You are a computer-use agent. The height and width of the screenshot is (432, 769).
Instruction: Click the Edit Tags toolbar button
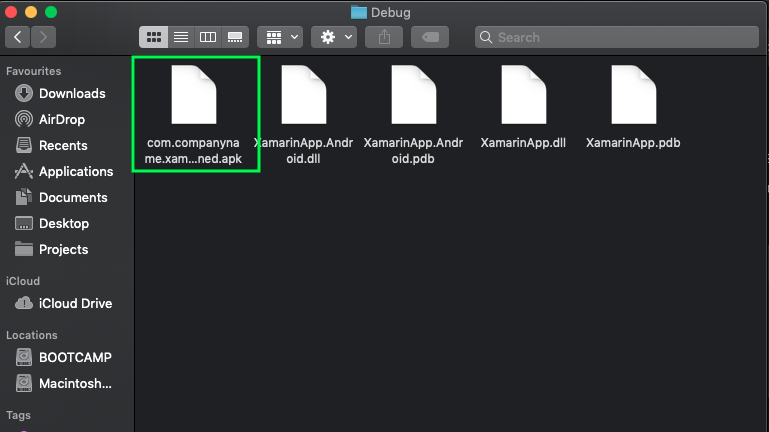[x=430, y=37]
